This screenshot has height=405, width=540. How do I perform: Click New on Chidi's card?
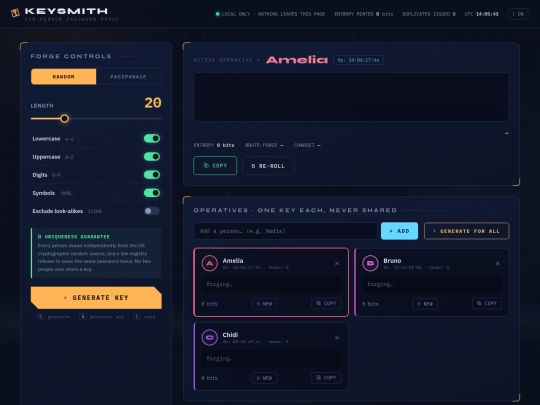tap(264, 378)
